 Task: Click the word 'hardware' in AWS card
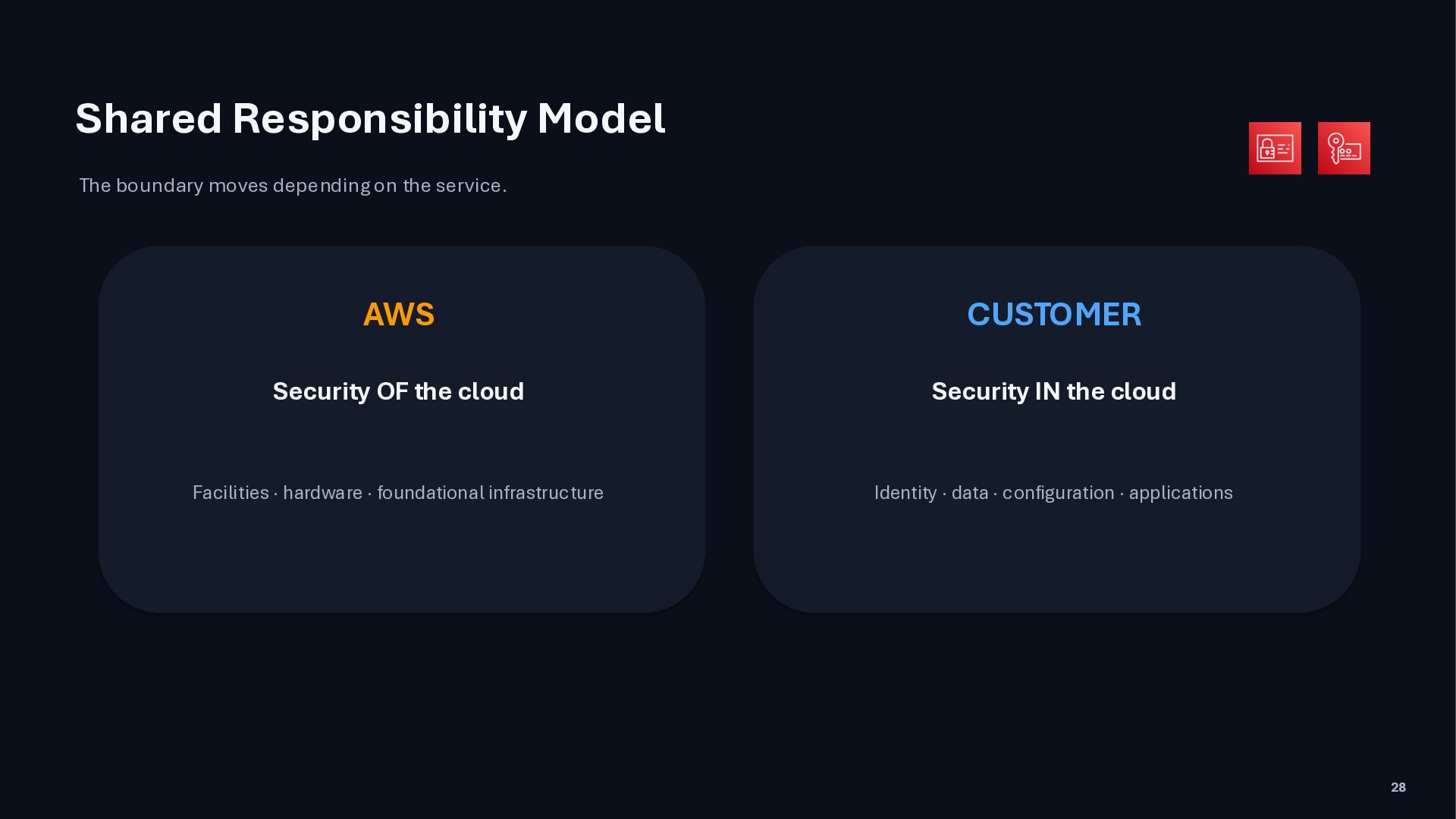click(322, 493)
